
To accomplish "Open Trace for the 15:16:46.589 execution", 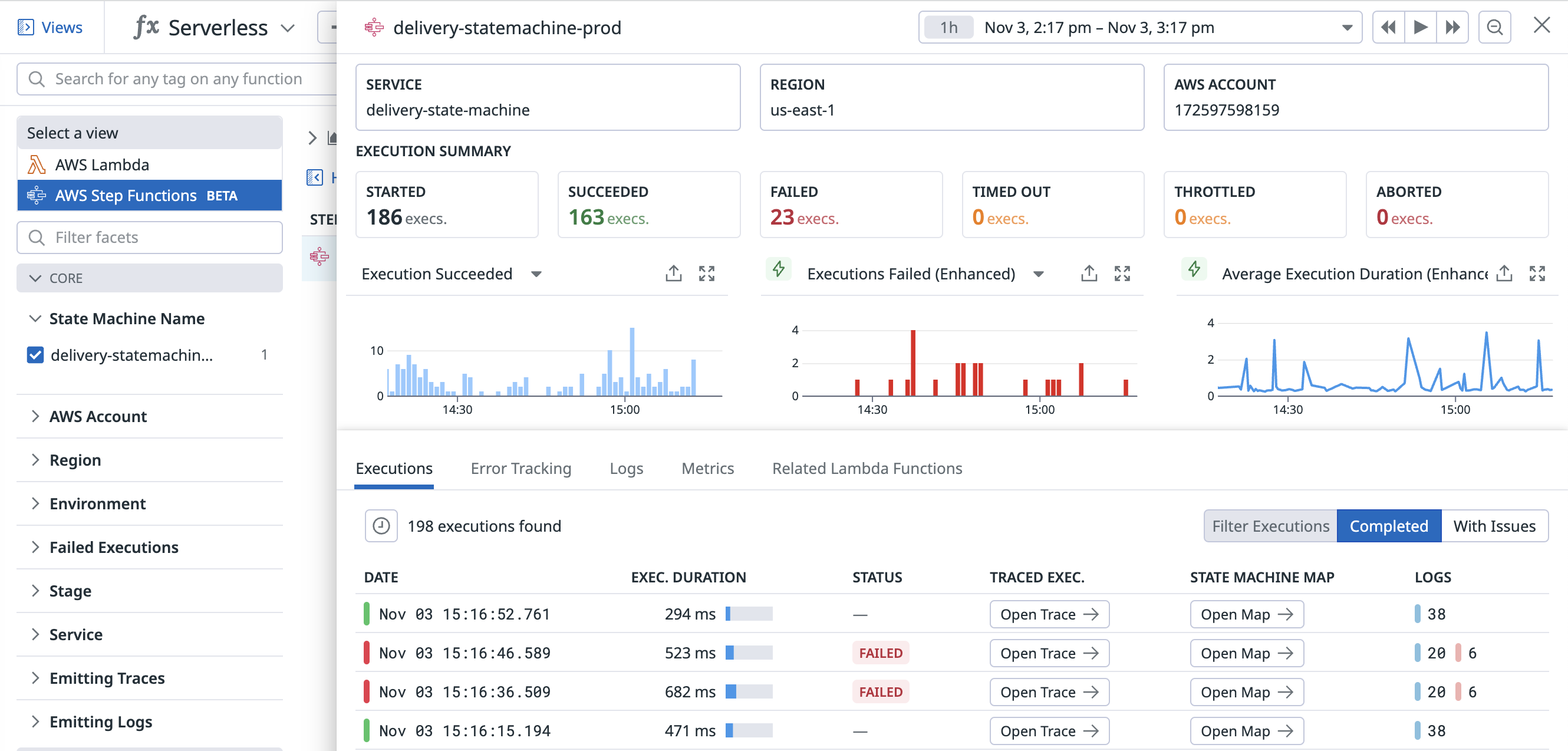I will (x=1049, y=653).
